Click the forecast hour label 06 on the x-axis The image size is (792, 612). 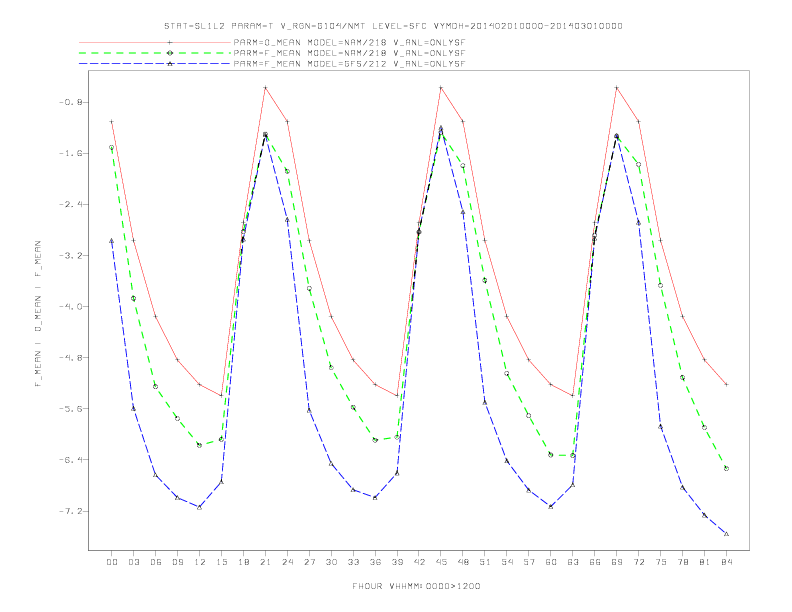coord(156,562)
